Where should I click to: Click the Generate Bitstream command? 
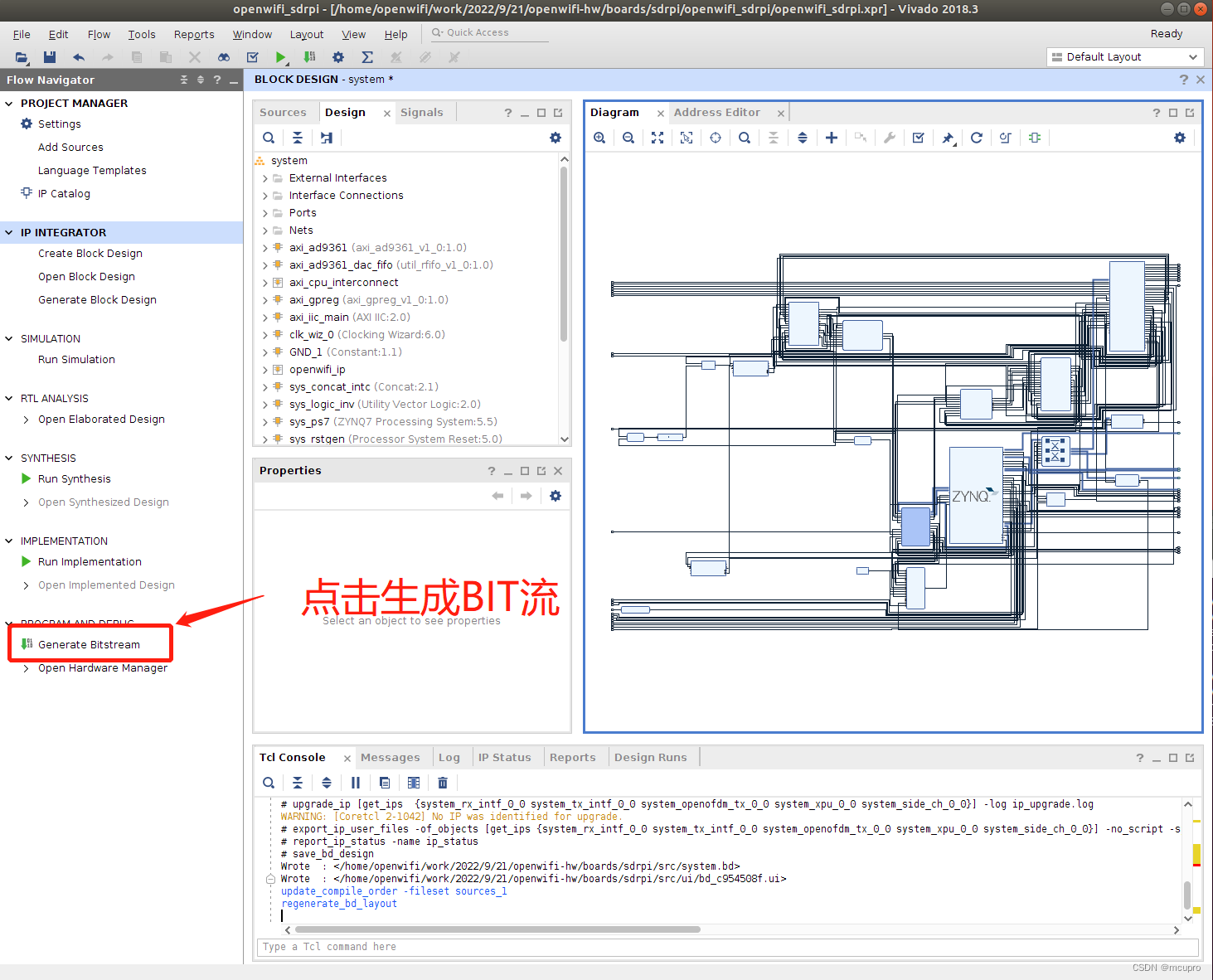(x=90, y=644)
